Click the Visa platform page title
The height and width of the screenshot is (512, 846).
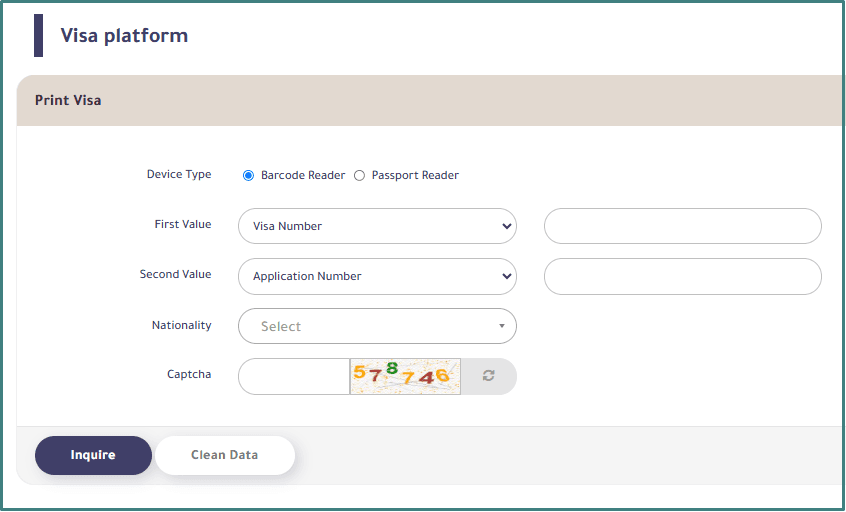tap(124, 36)
